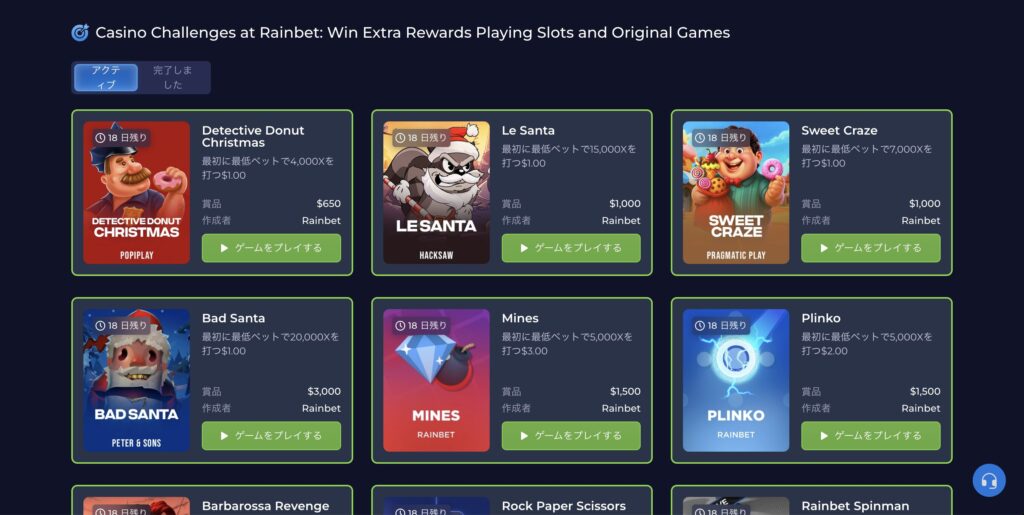Start the Plinko game with green button
The width and height of the screenshot is (1024, 515).
pyautogui.click(x=871, y=435)
